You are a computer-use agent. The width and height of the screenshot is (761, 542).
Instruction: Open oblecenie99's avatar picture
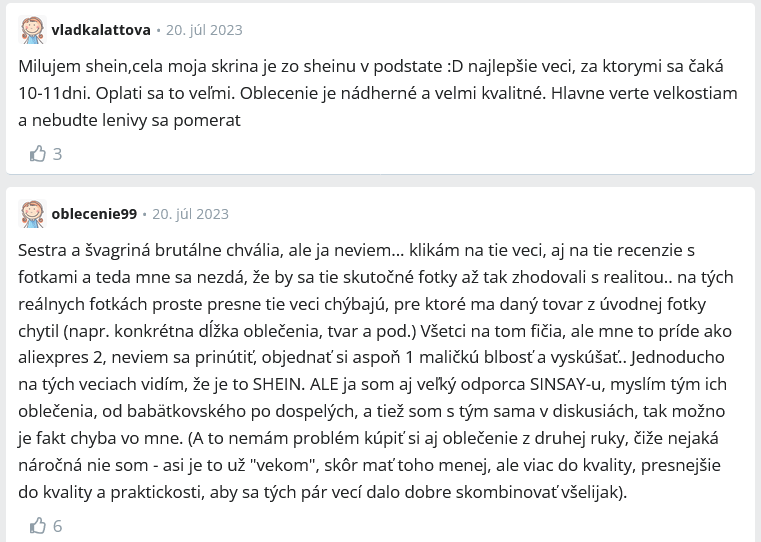(33, 214)
